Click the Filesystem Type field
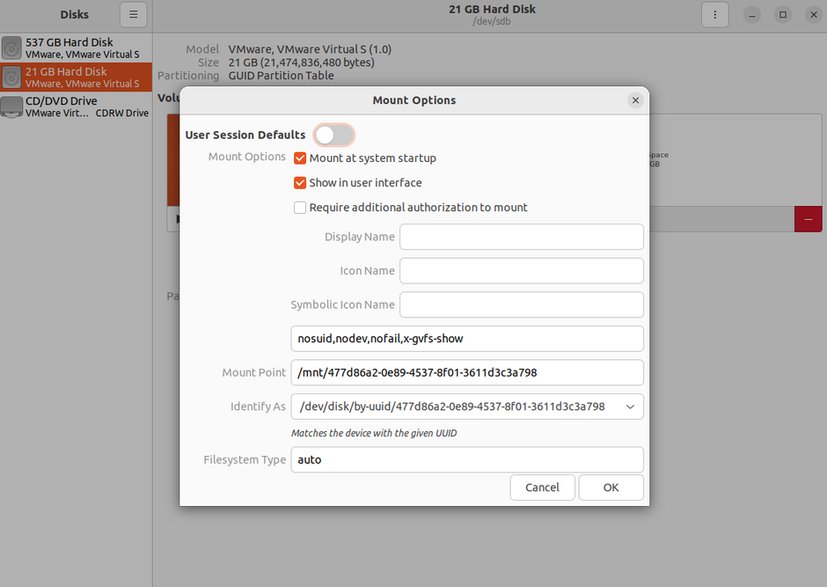This screenshot has height=587, width=827. pos(467,460)
